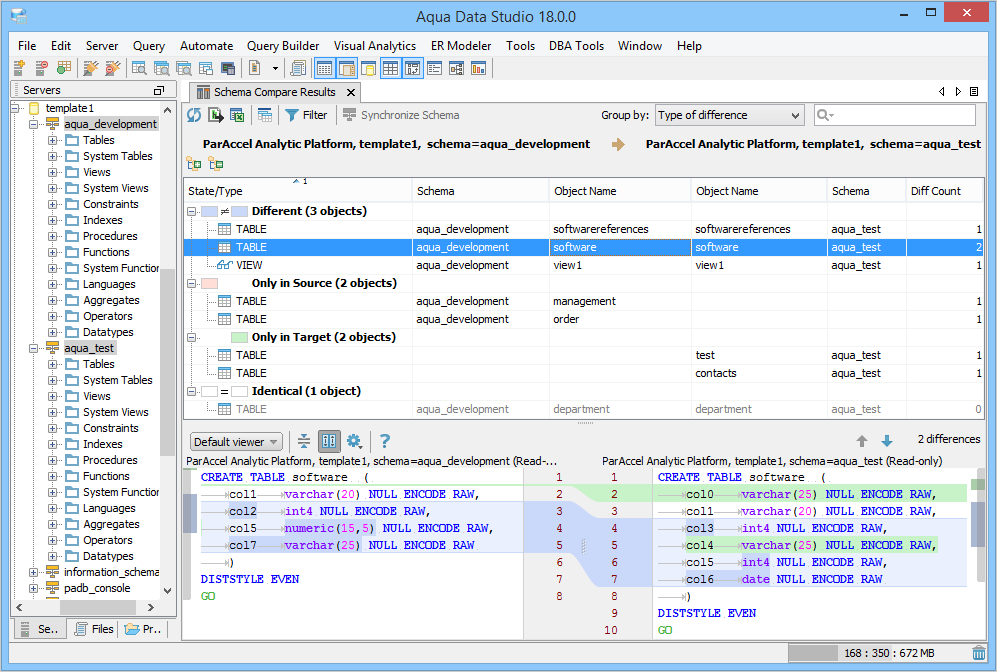Click the connect server plug icon
This screenshot has width=997, height=672.
[91, 68]
